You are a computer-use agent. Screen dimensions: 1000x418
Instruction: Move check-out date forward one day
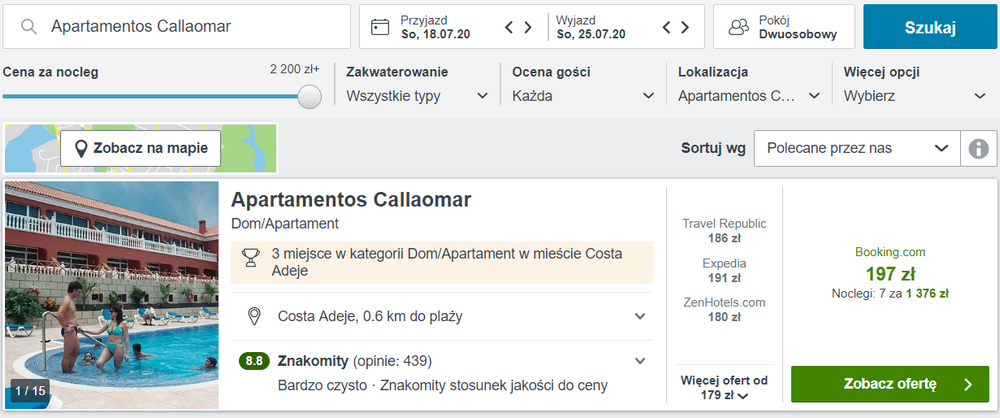click(684, 27)
